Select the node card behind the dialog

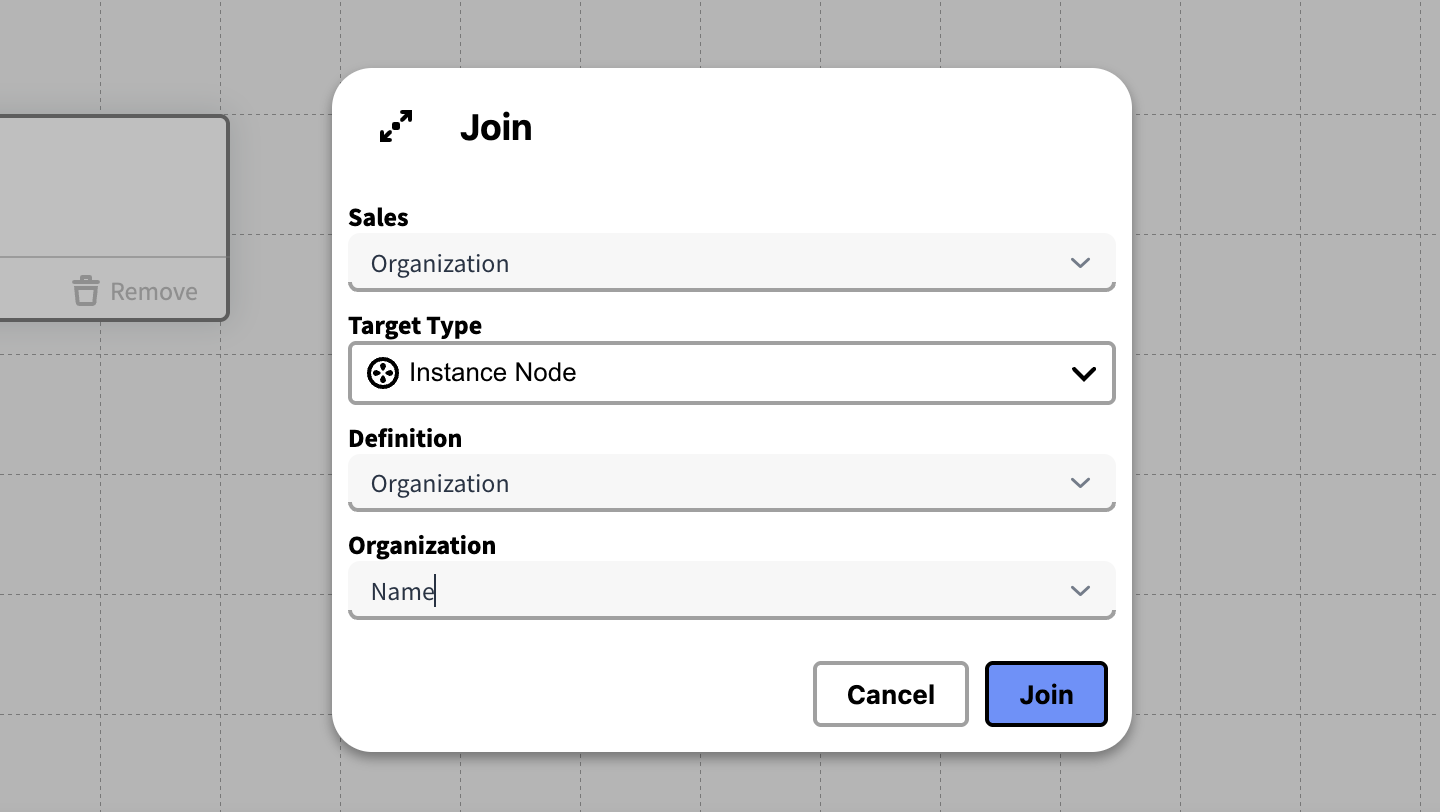(110, 187)
